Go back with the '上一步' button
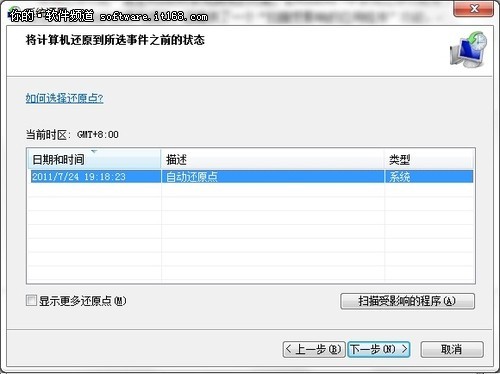 pos(314,349)
